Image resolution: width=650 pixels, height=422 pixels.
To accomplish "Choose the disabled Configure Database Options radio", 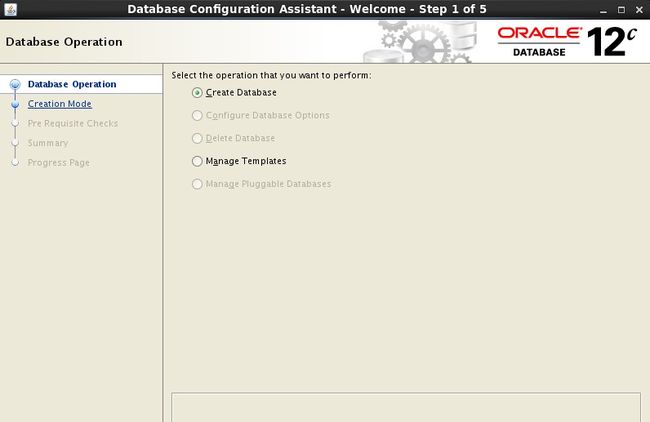I will [197, 115].
